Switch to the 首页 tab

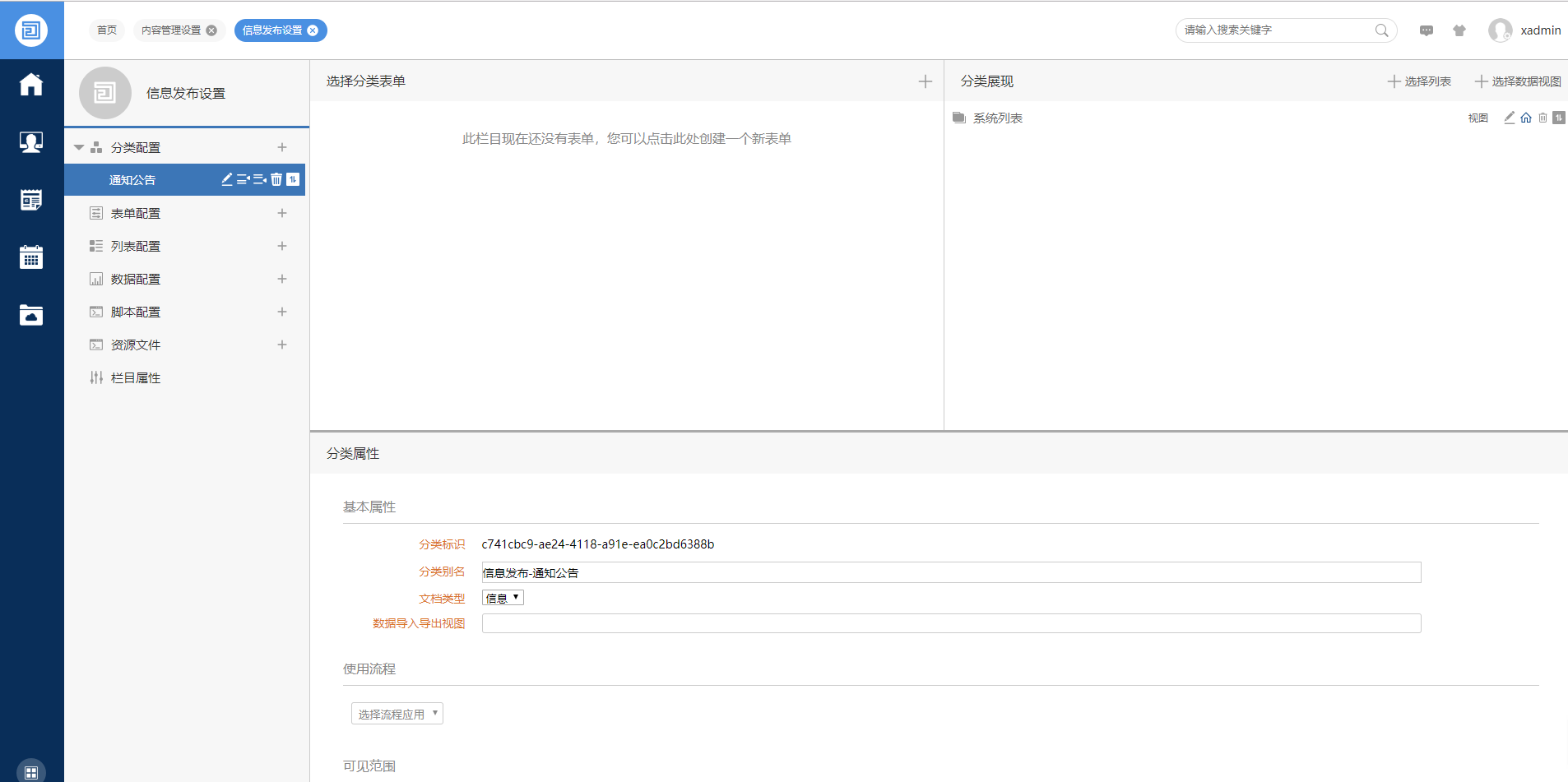(x=107, y=30)
